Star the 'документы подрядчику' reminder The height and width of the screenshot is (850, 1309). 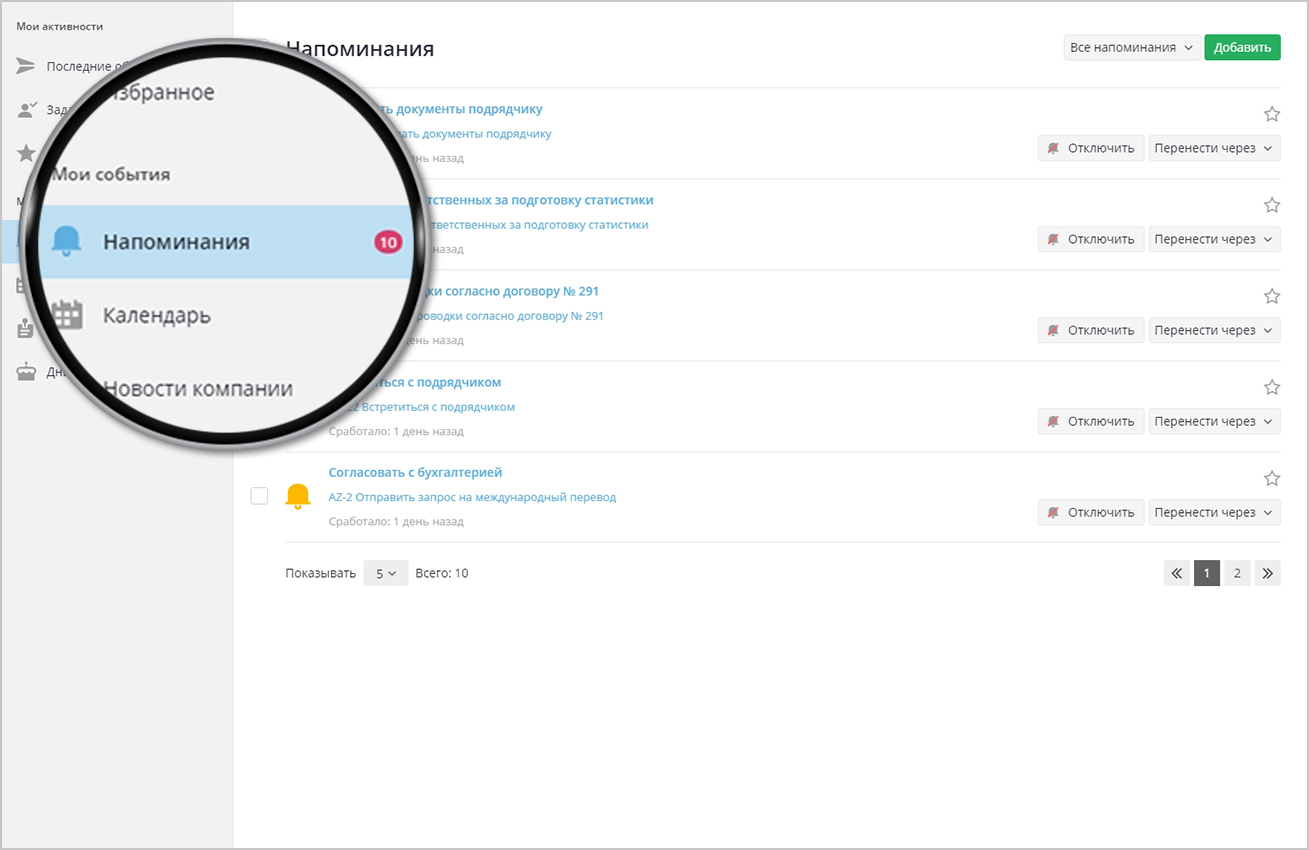click(x=1272, y=114)
